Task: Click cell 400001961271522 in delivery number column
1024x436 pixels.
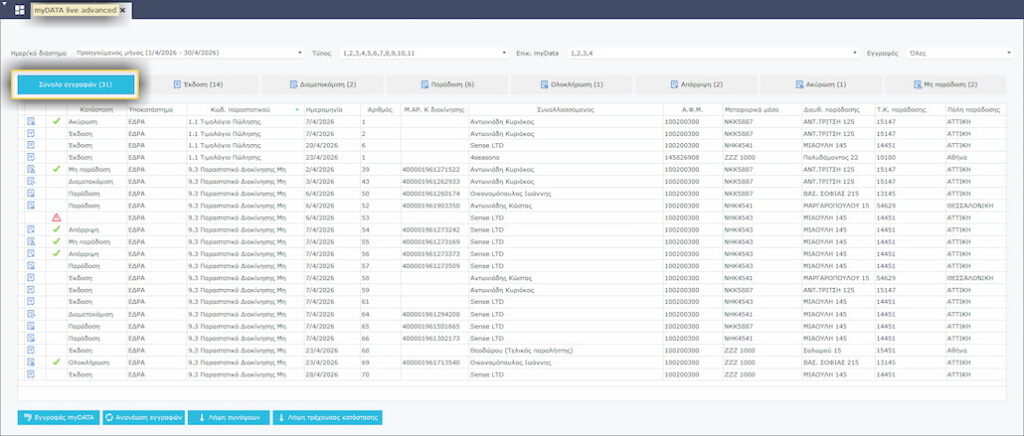Action: click(432, 169)
